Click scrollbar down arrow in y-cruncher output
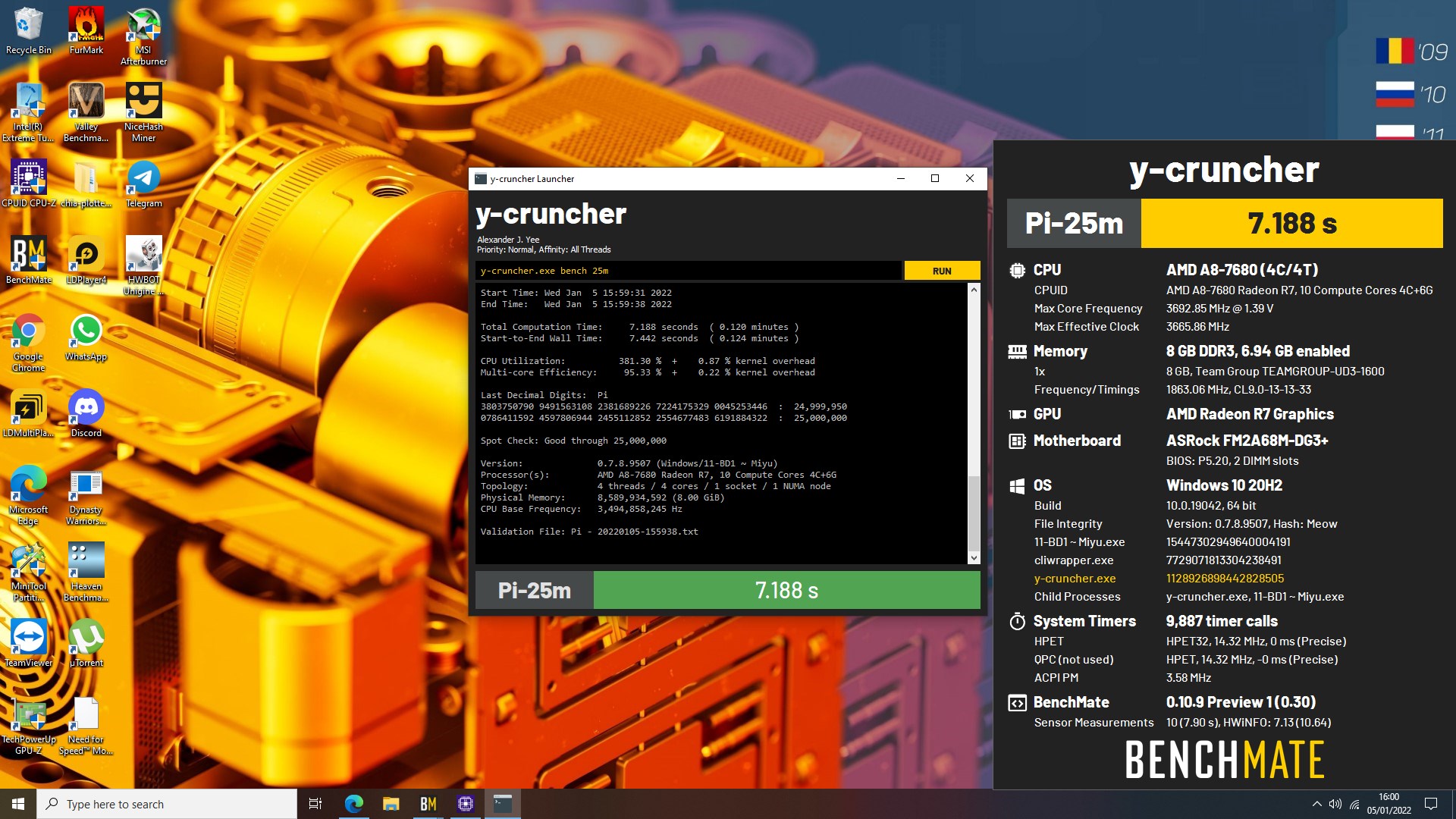 pyautogui.click(x=974, y=558)
